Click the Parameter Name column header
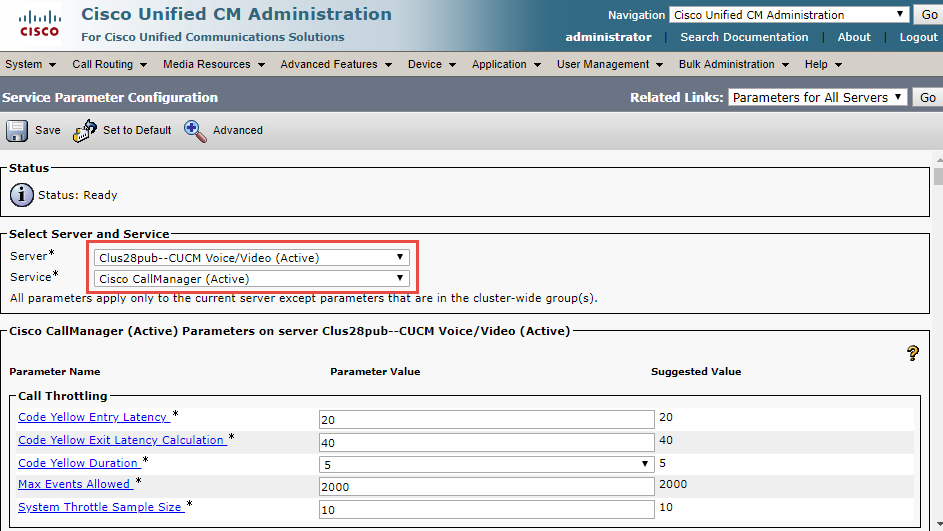The image size is (943, 531). (x=55, y=372)
